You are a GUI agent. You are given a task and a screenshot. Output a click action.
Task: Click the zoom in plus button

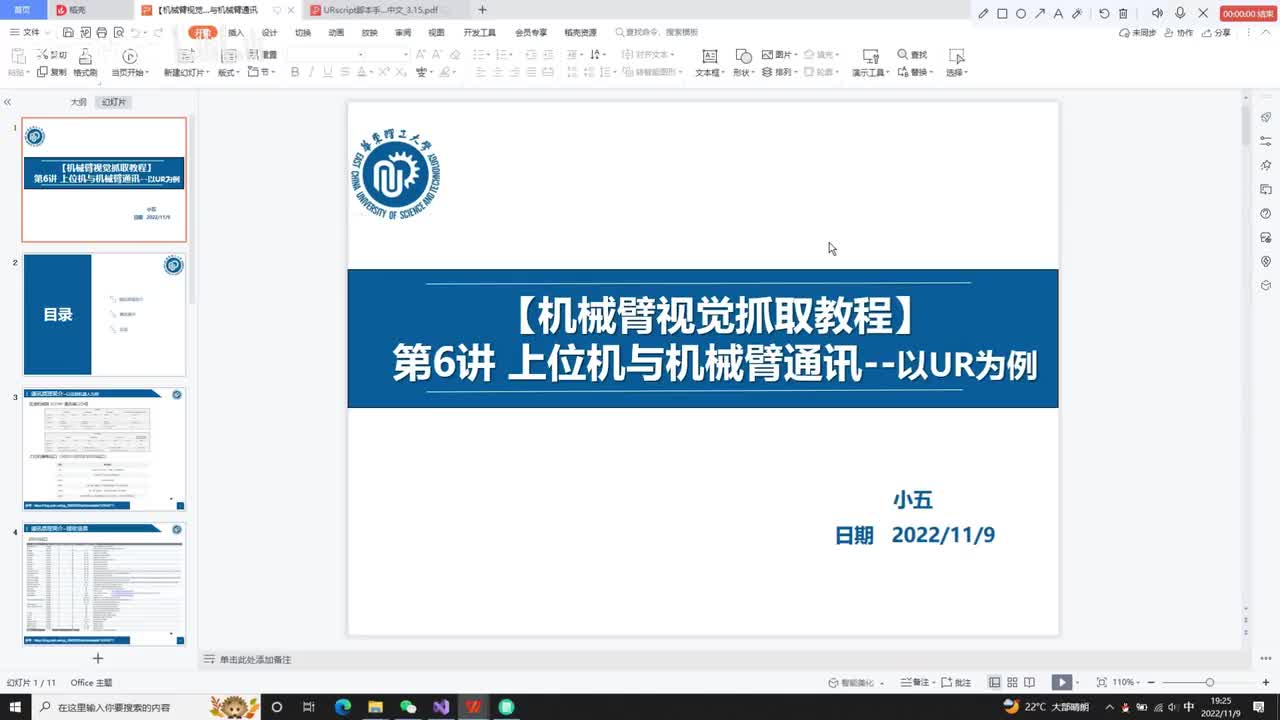coord(1265,682)
